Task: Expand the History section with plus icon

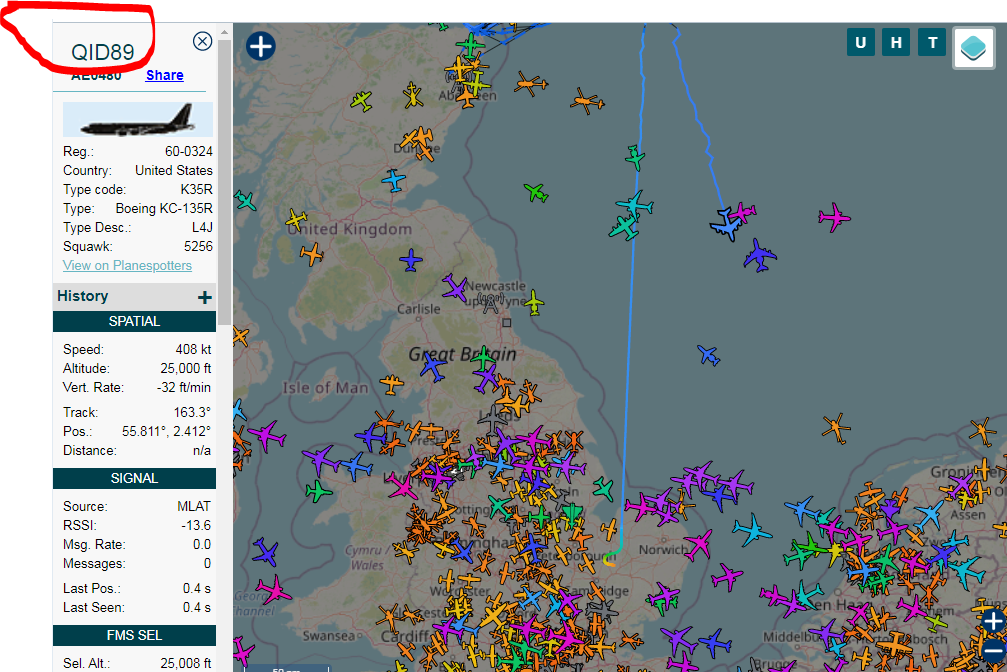Action: (x=205, y=297)
